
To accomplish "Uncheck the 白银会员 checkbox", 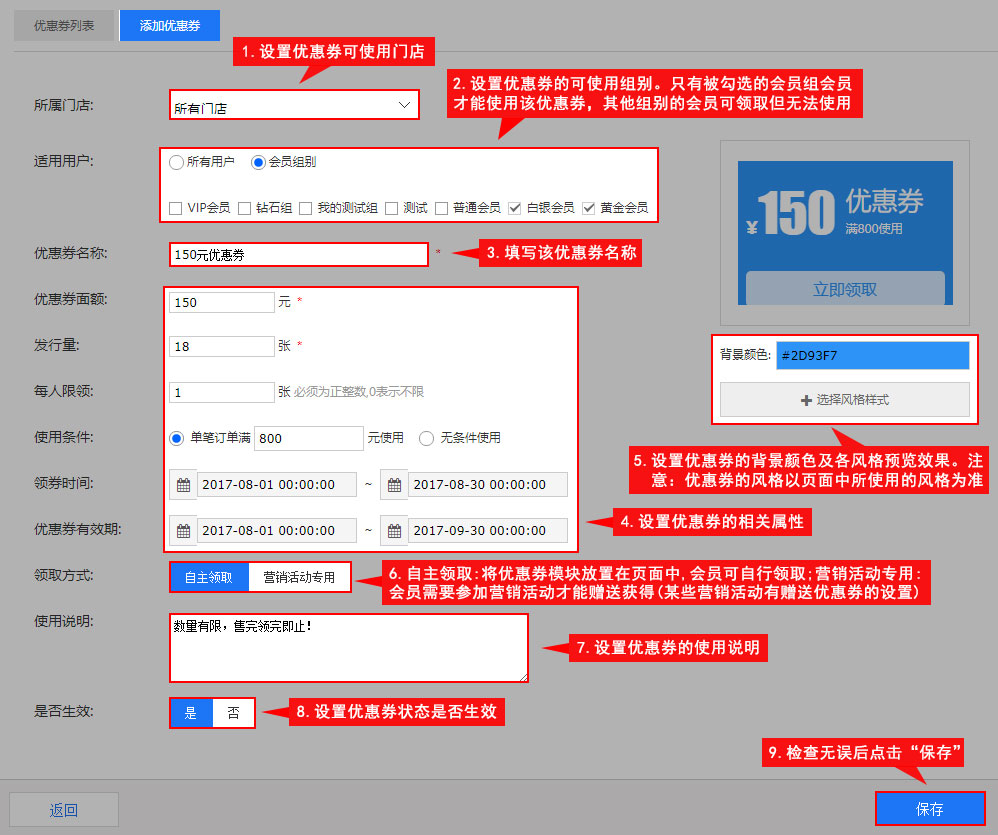I will click(515, 208).
